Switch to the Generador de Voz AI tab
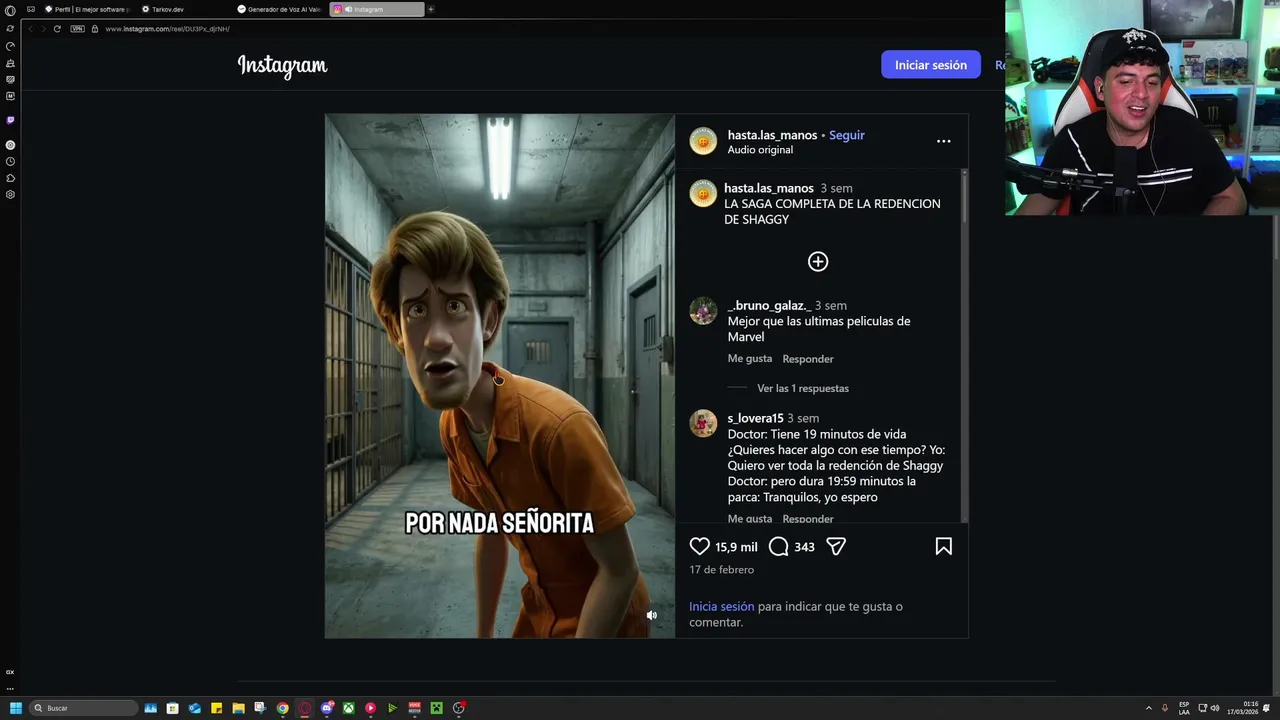This screenshot has width=1280, height=720. pos(280,9)
